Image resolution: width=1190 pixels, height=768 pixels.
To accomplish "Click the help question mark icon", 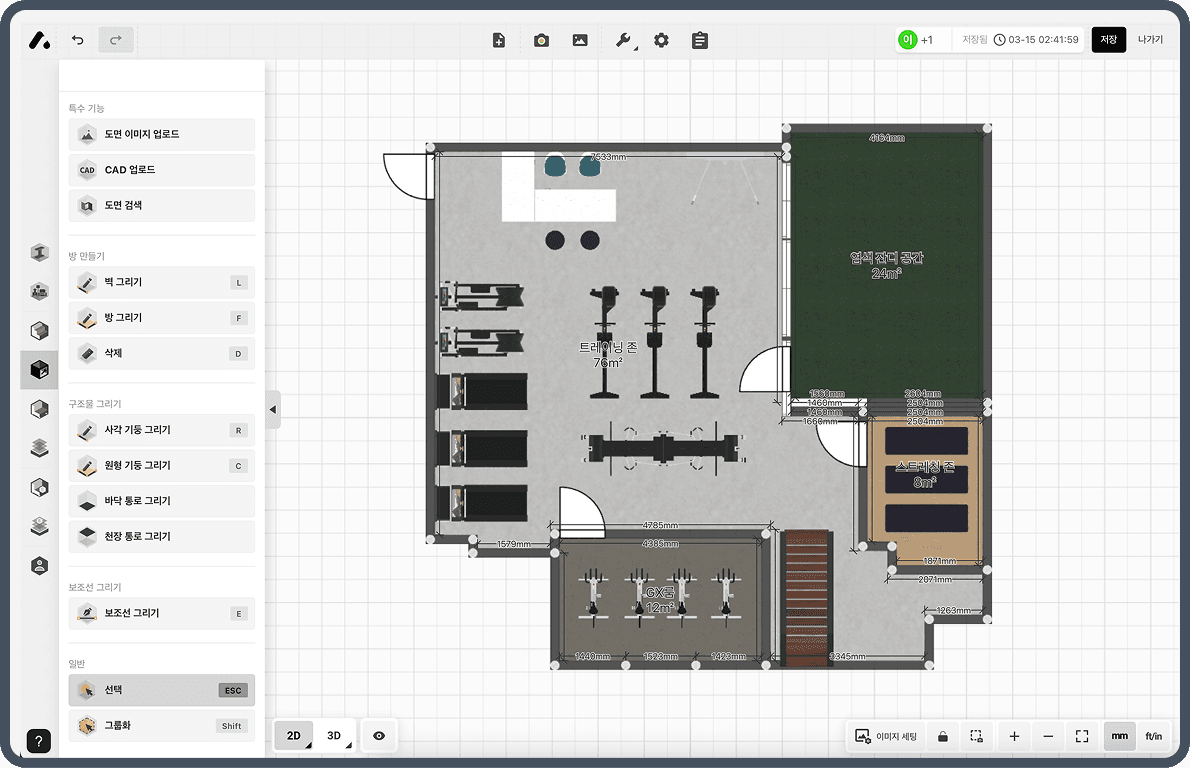I will point(39,741).
